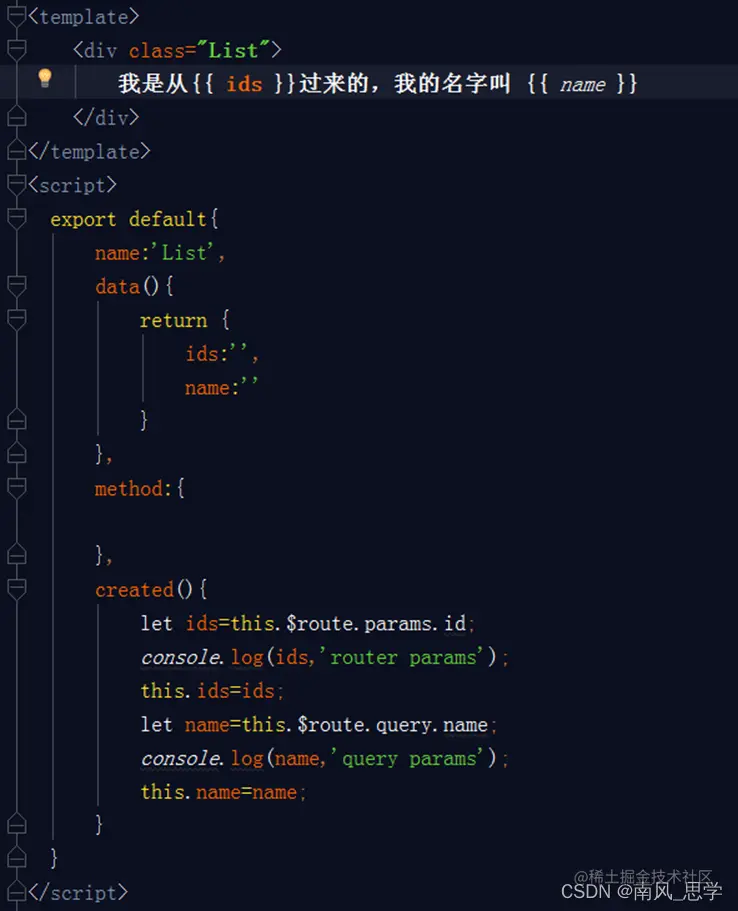Click the Chinese text 我是从 in template
The height and width of the screenshot is (911, 738).
pyautogui.click(x=153, y=84)
